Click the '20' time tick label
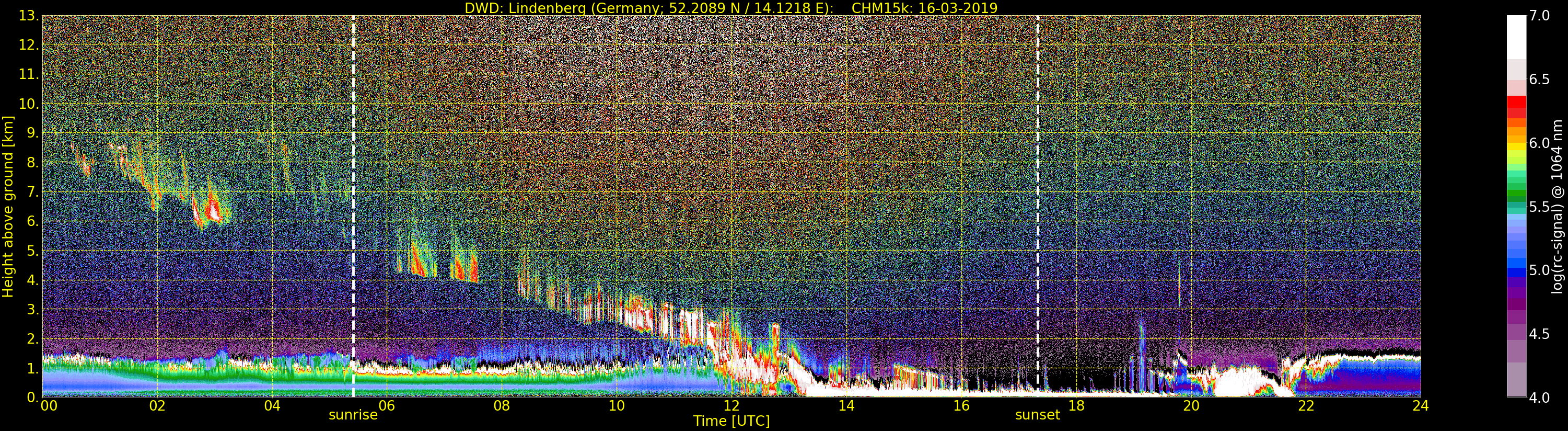The width and height of the screenshot is (1568, 431). 1191,406
